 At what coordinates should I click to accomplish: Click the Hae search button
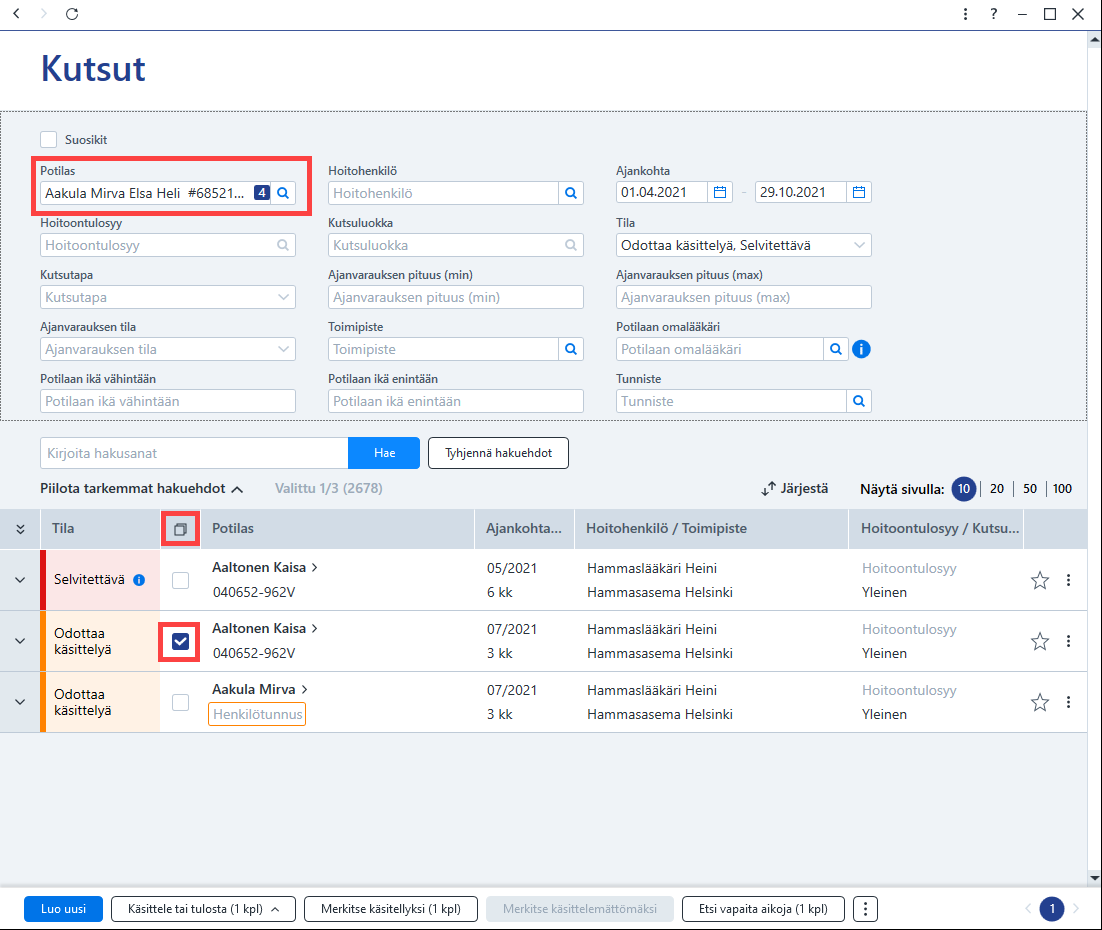pyautogui.click(x=384, y=453)
